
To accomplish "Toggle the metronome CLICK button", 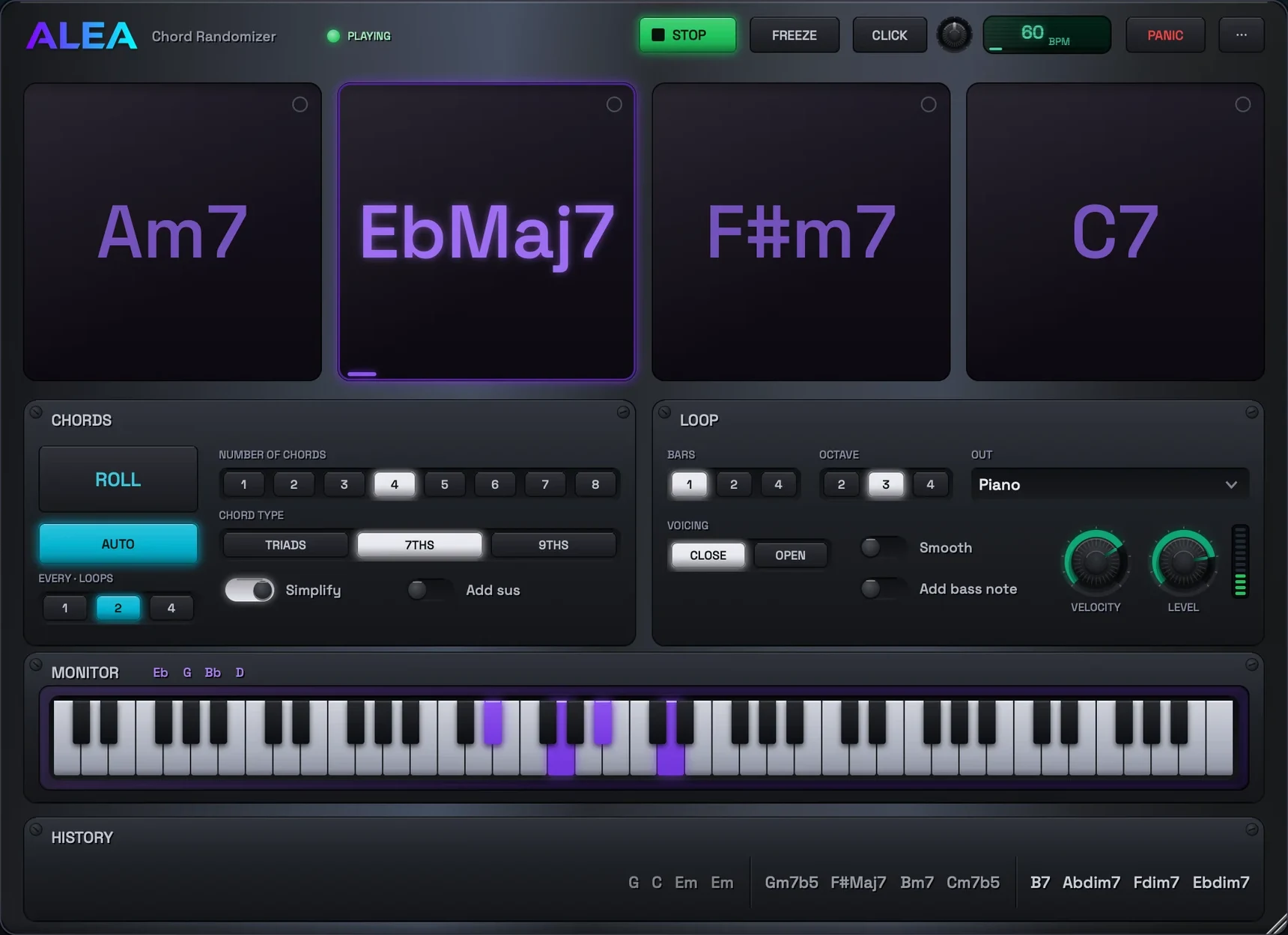I will (x=889, y=35).
